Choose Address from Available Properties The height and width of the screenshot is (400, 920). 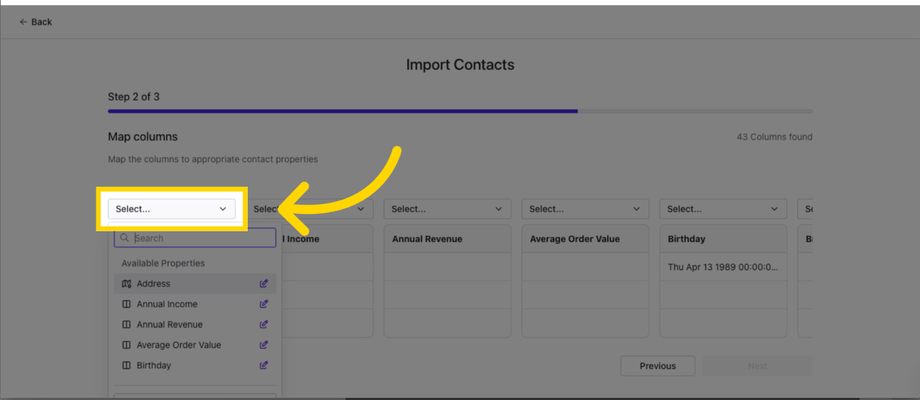coord(154,284)
